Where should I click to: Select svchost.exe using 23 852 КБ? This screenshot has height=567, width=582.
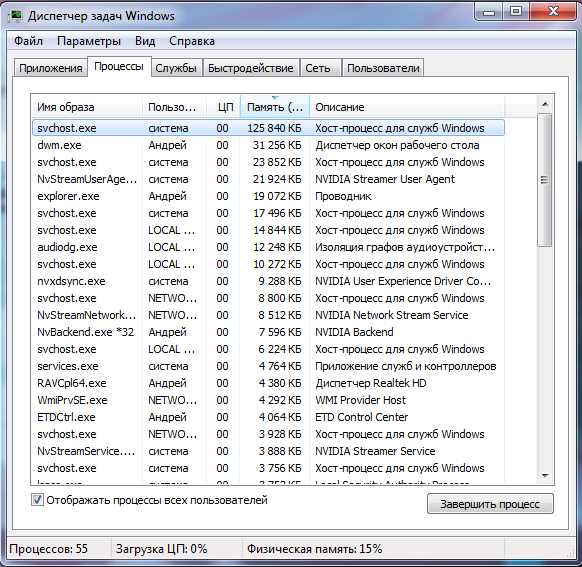pyautogui.click(x=268, y=162)
